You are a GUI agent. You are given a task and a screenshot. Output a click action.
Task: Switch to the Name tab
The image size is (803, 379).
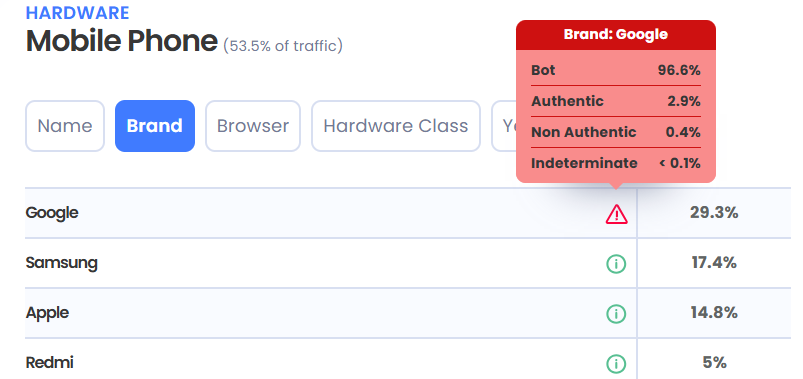65,126
